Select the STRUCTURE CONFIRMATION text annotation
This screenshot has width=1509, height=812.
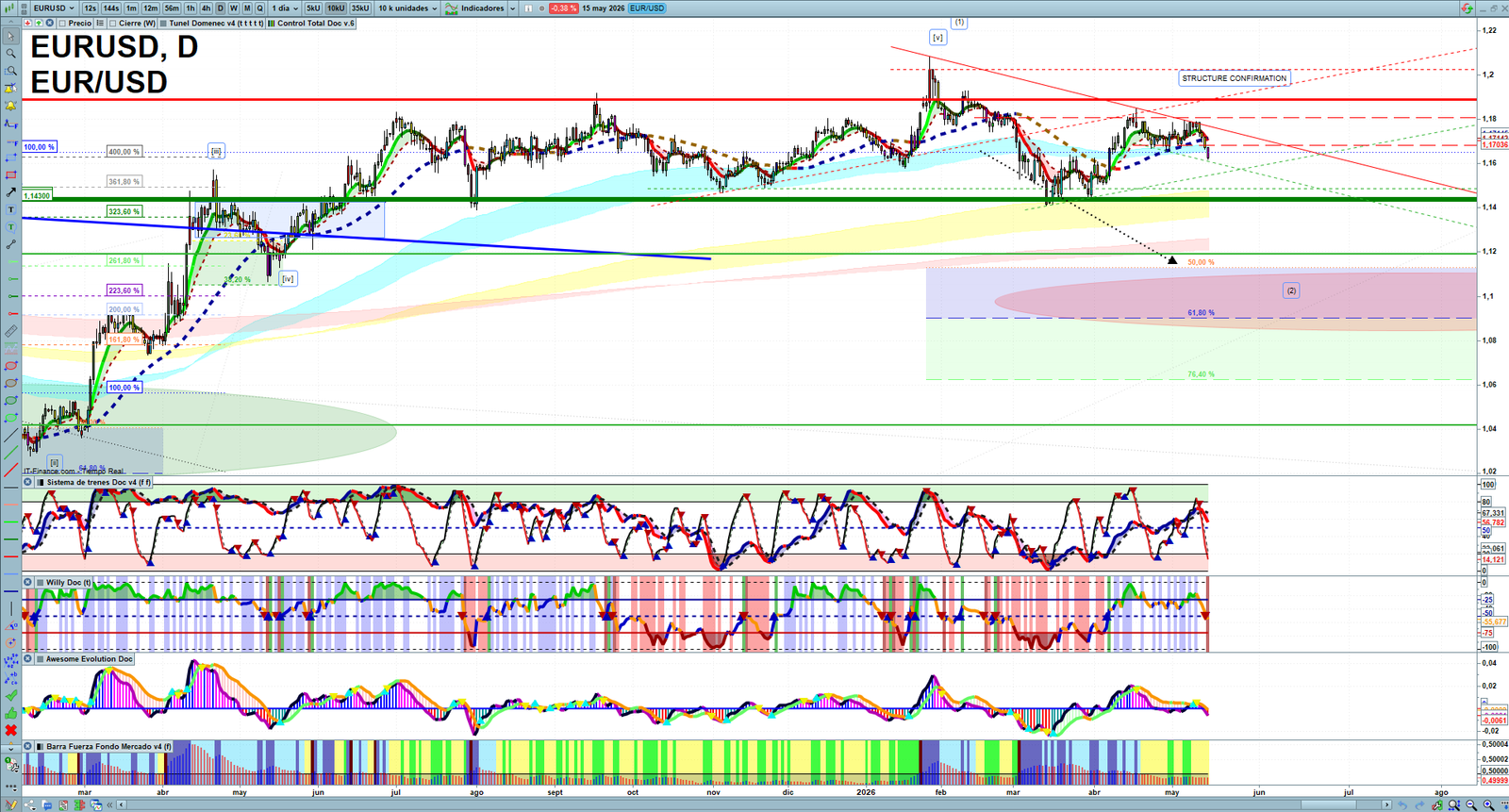[x=1235, y=78]
